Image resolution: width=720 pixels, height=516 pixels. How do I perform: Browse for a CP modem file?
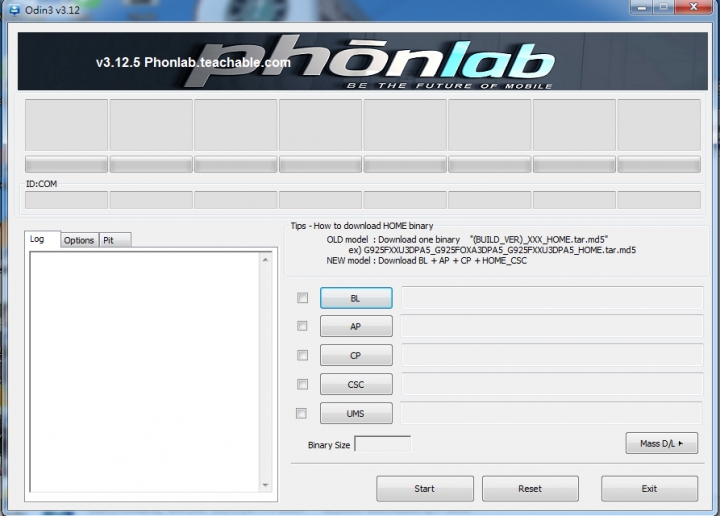356,355
